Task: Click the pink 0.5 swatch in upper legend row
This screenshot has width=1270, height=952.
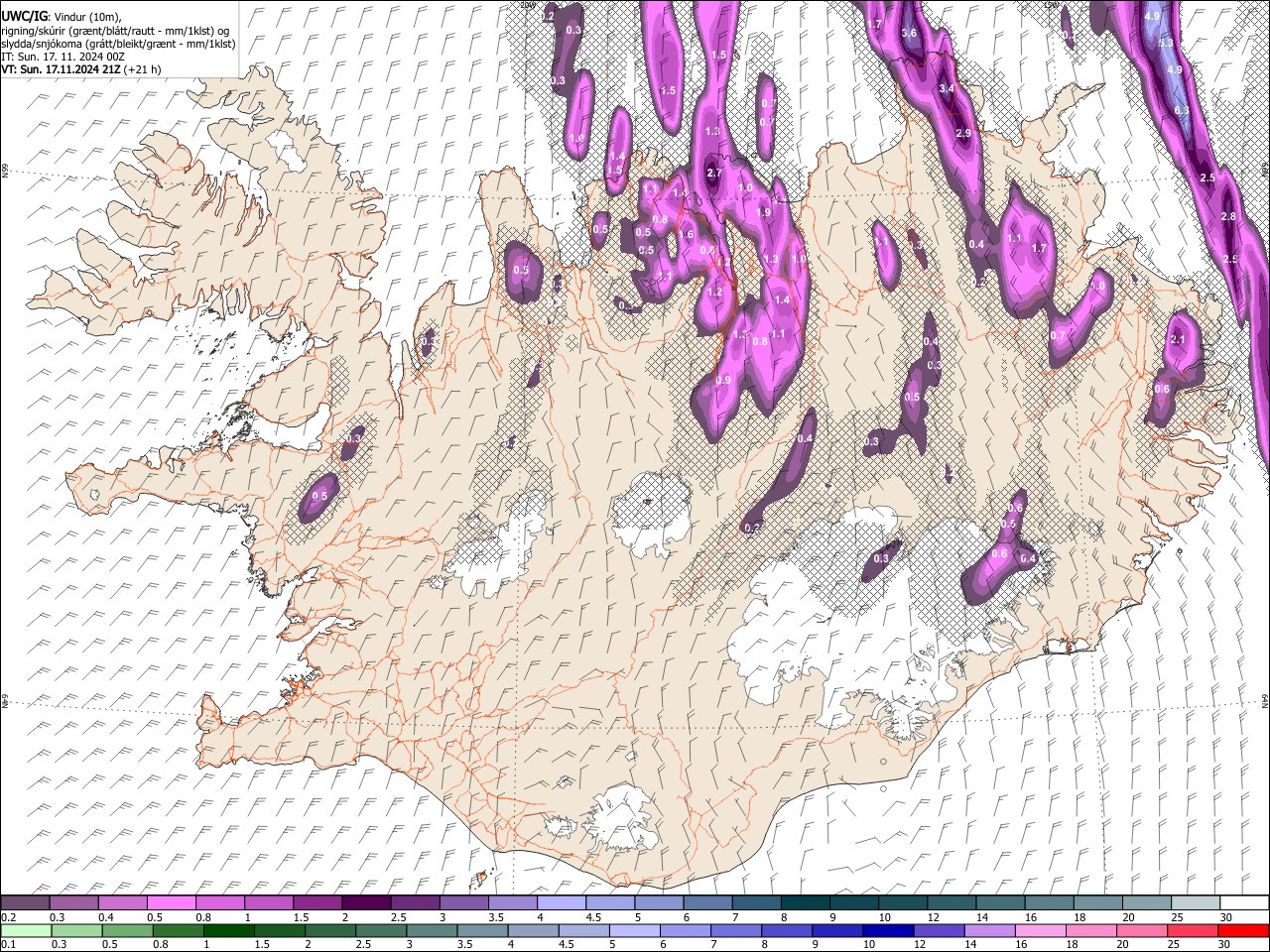Action: tap(171, 902)
